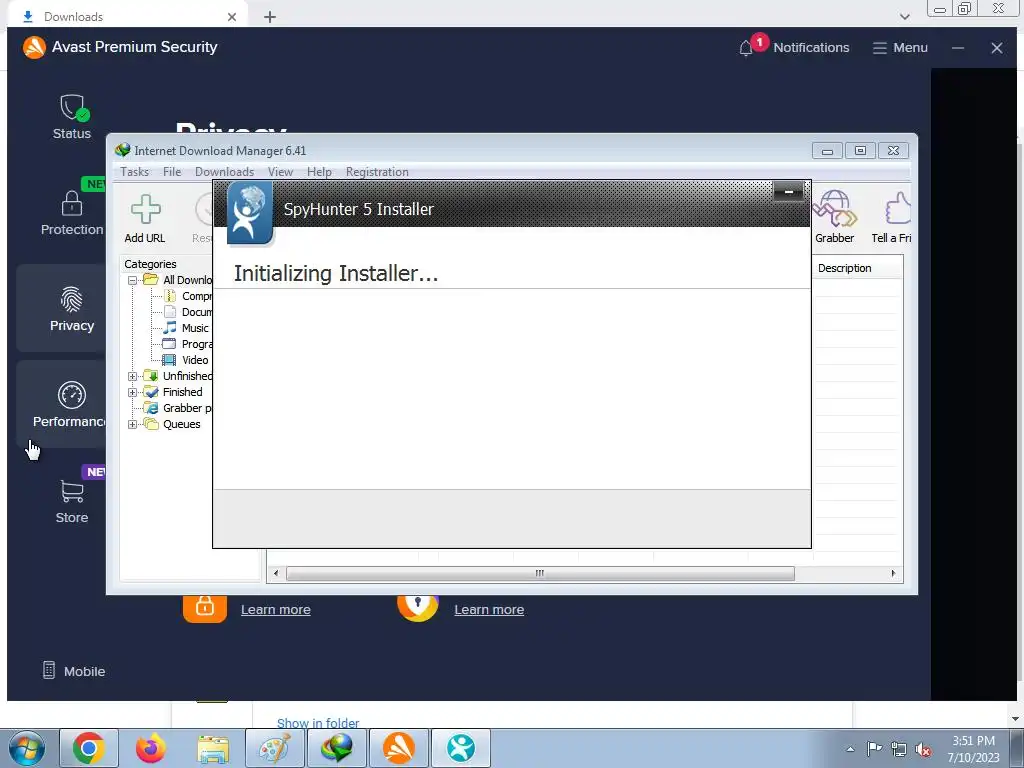Select Documents category in IDM tree
The height and width of the screenshot is (768, 1024).
tap(187, 312)
